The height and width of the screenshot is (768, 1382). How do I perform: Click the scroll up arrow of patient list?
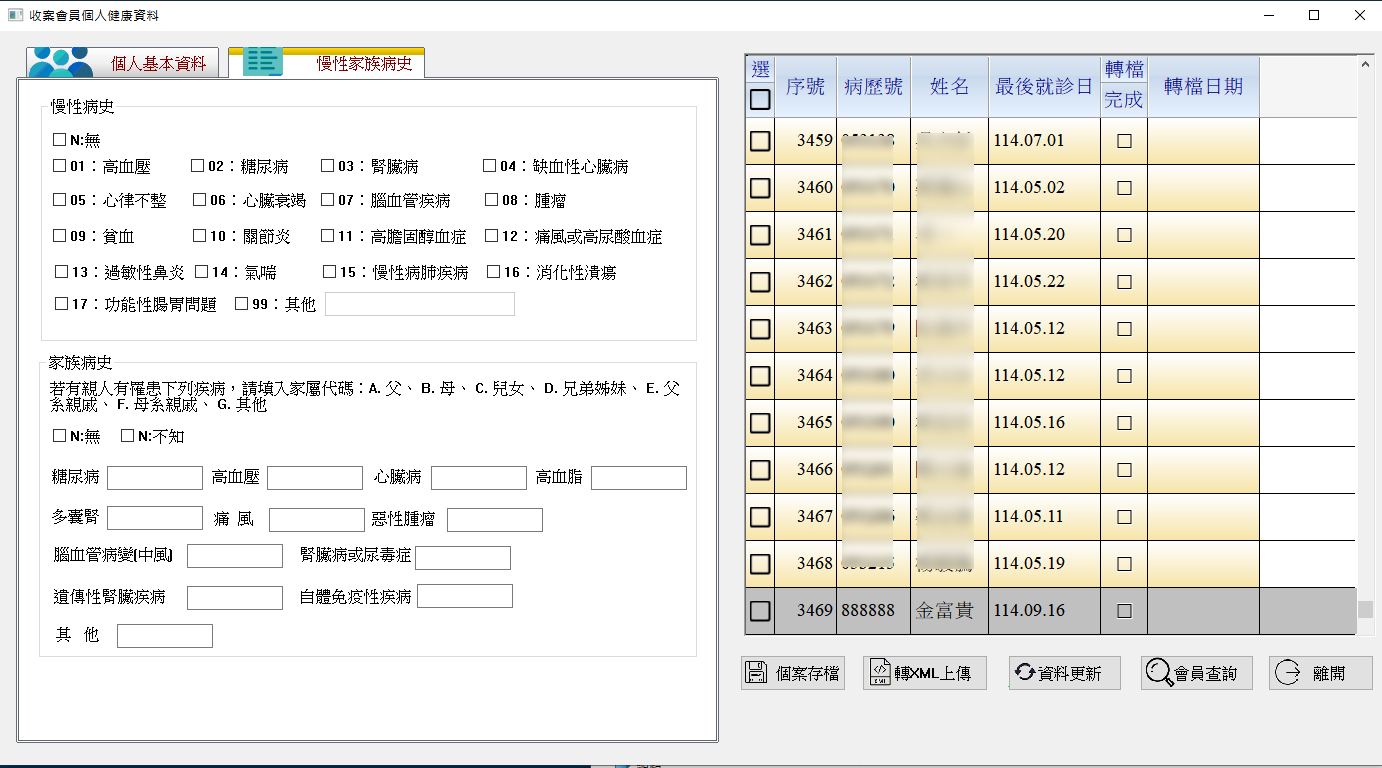pyautogui.click(x=1366, y=65)
